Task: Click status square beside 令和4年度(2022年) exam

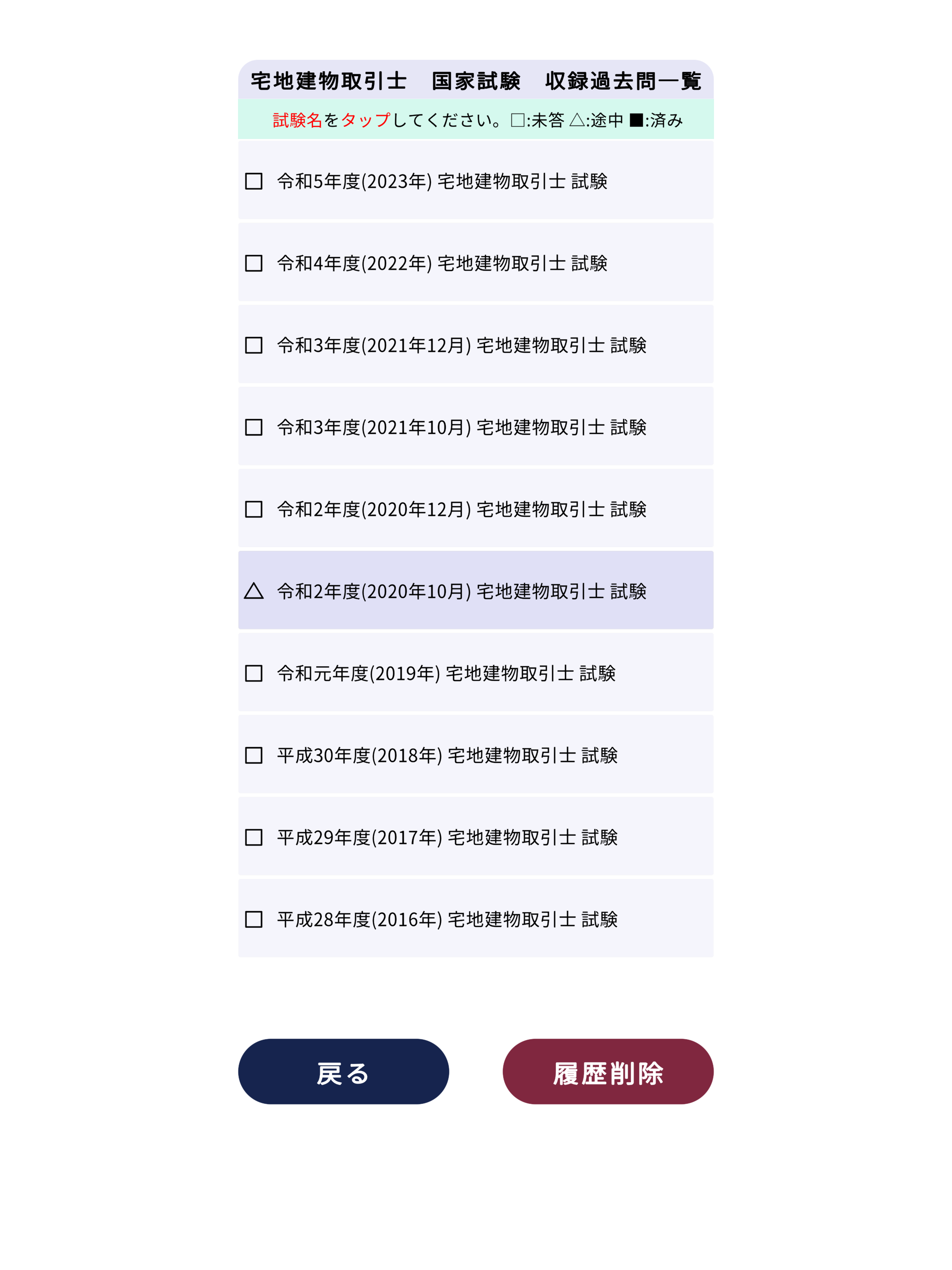Action: coord(253,264)
